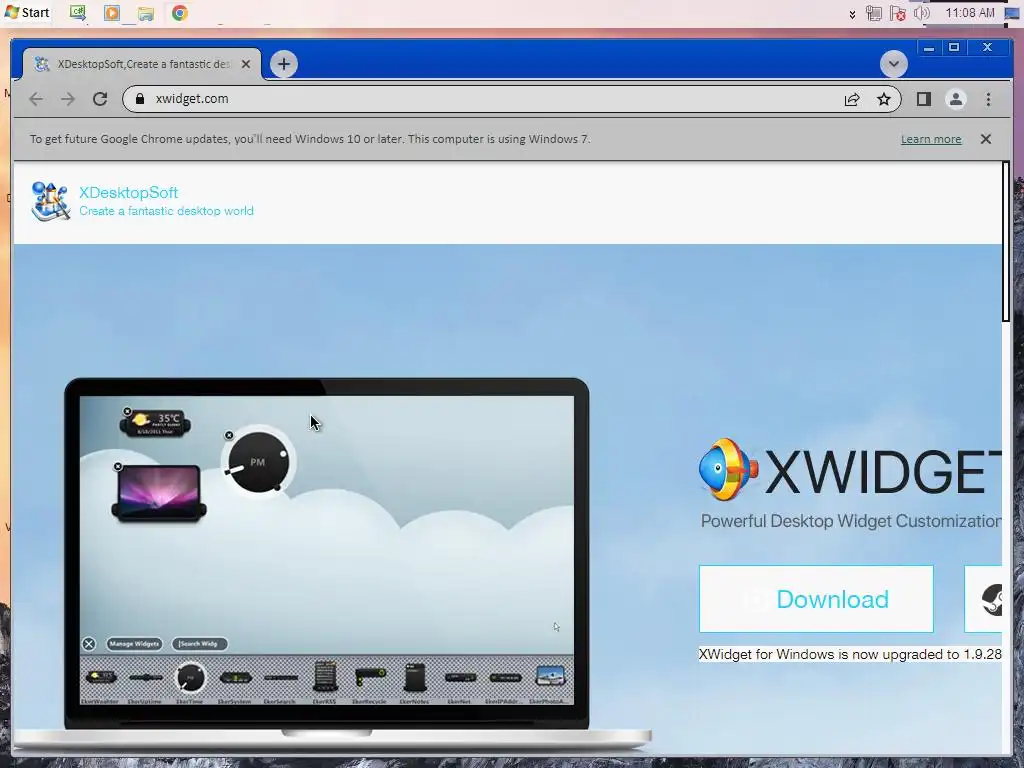Launch Chrome from the quick launch bar
The image size is (1024, 768).
(x=180, y=12)
